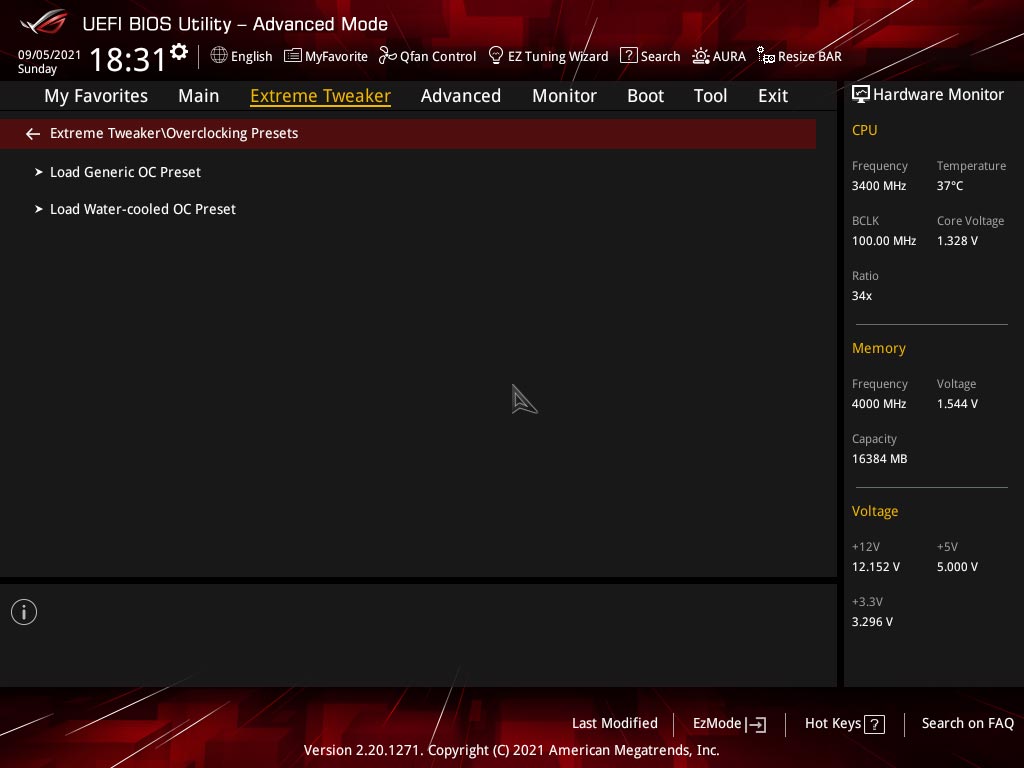
Task: Switch to the Main tab
Action: point(199,96)
